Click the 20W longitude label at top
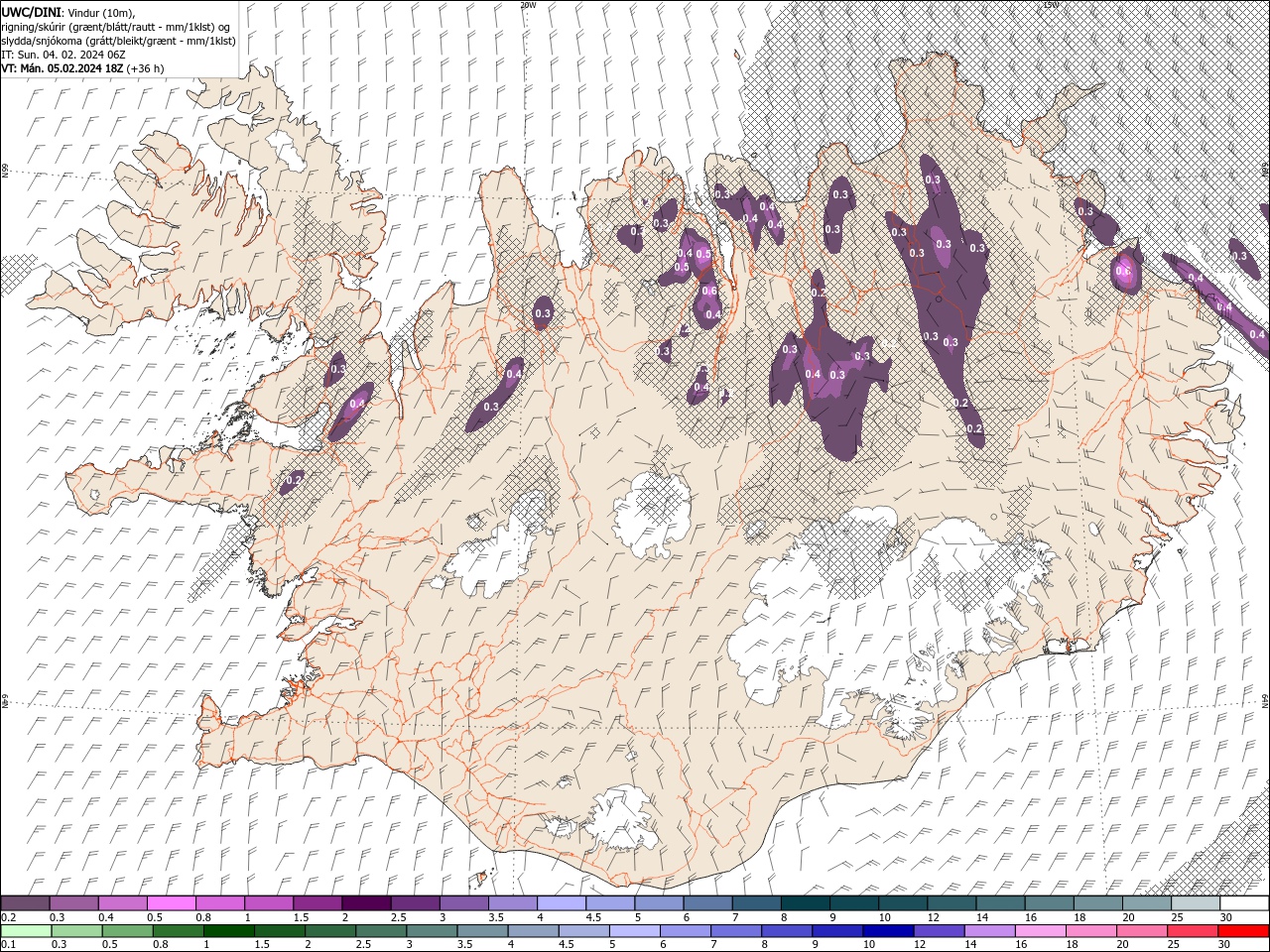Screen dimensions: 1270x952 [x=527, y=5]
